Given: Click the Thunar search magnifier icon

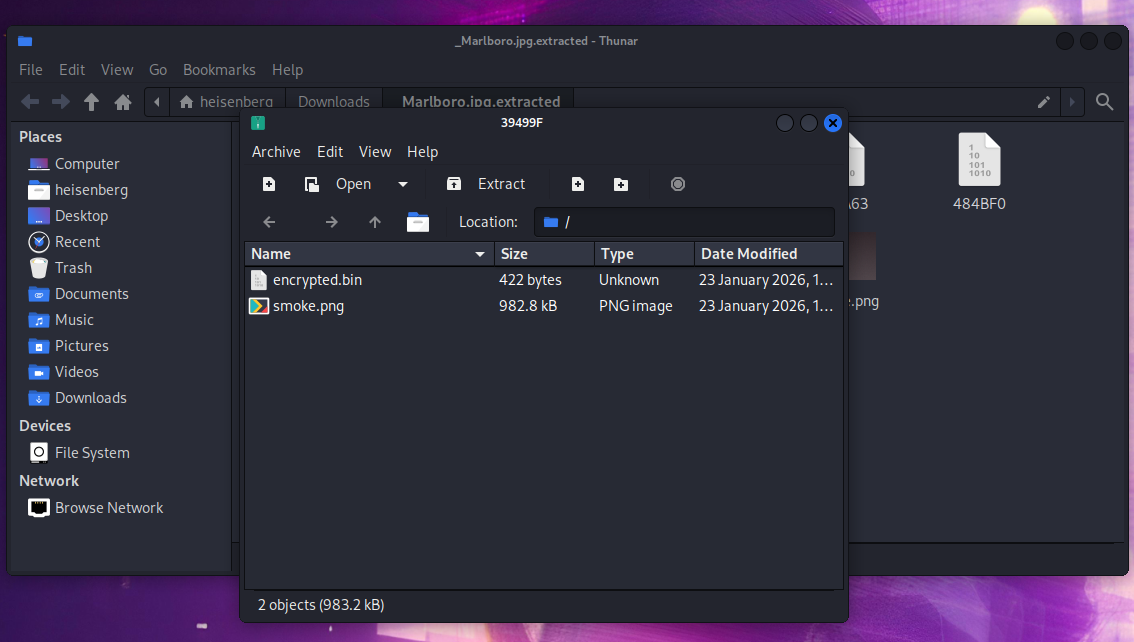Looking at the screenshot, I should pos(1105,102).
